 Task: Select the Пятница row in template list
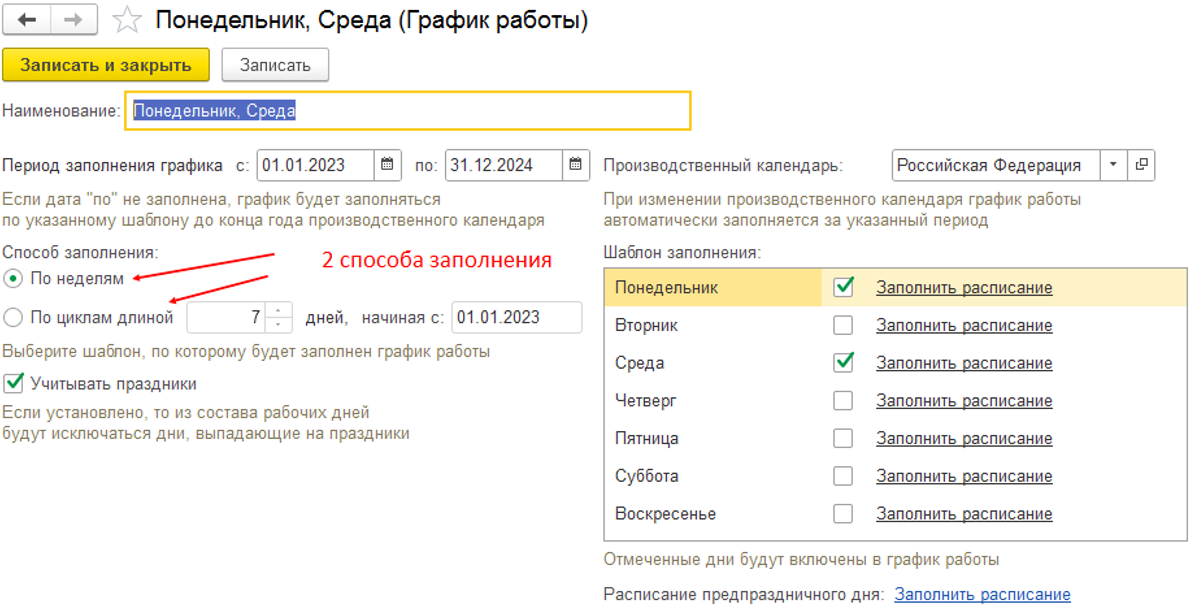click(712, 438)
